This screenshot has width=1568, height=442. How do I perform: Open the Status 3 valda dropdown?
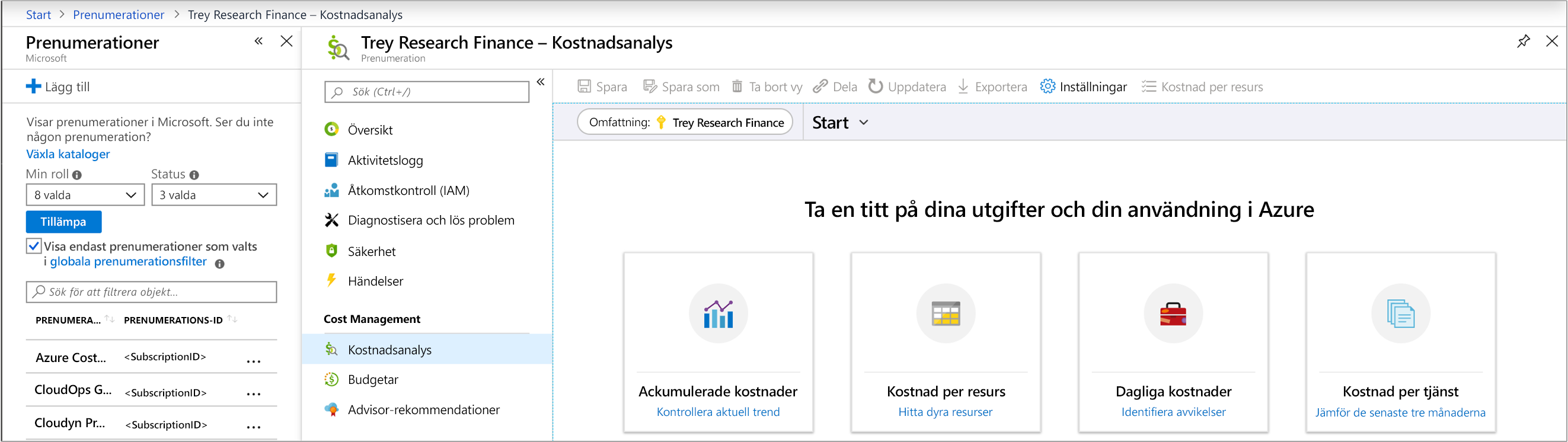pyautogui.click(x=214, y=195)
